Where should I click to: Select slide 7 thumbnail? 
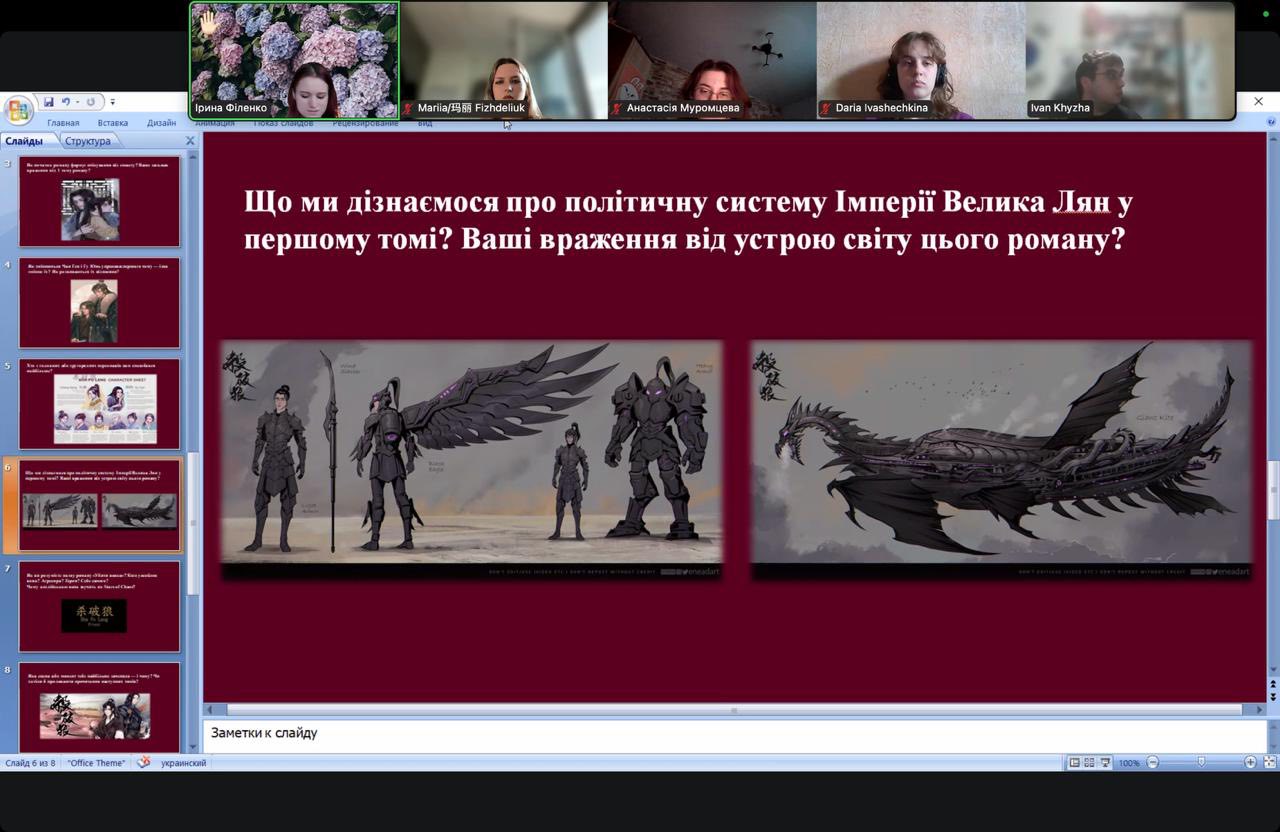(x=99, y=606)
